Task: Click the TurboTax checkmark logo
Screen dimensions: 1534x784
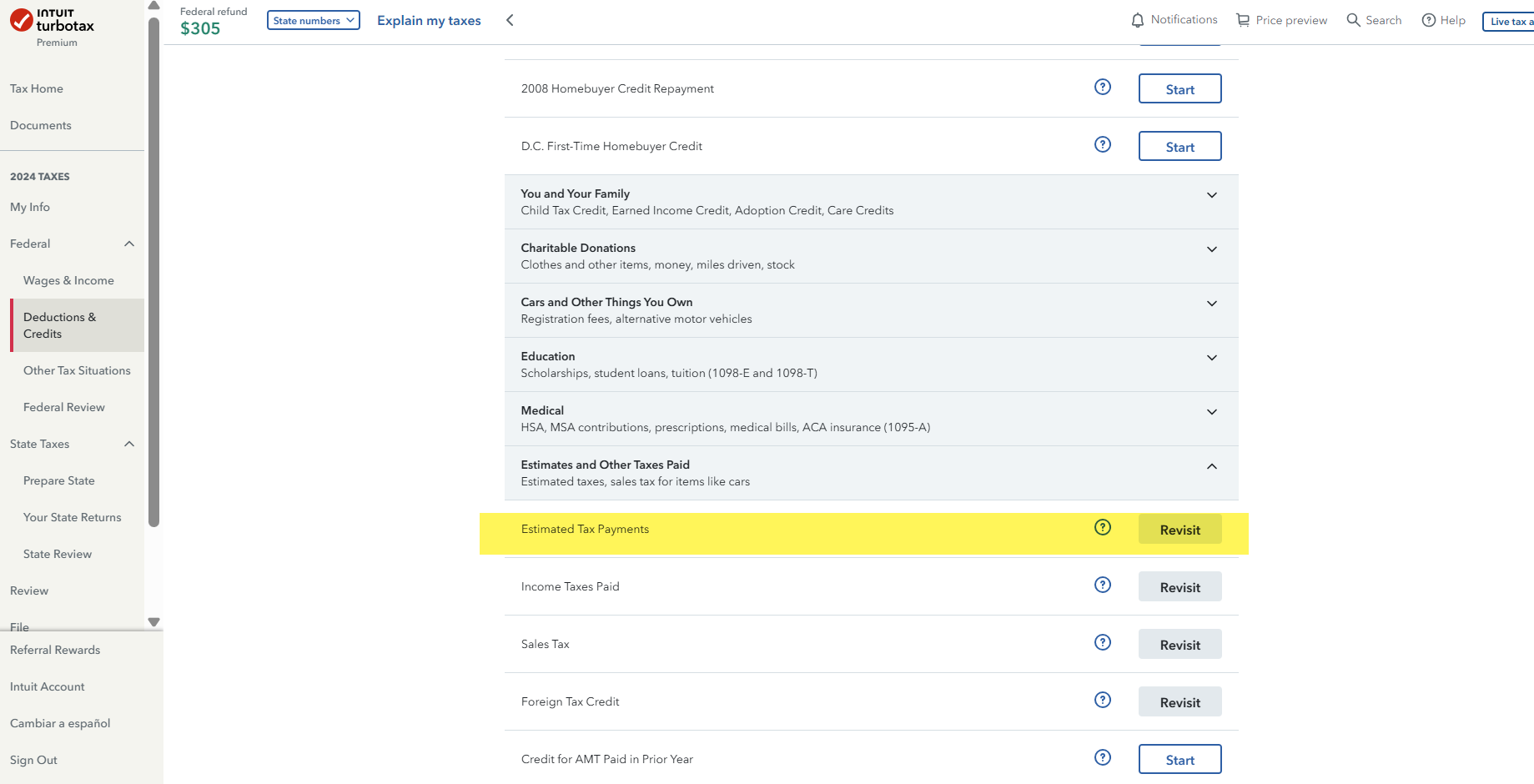Action: coord(22,20)
